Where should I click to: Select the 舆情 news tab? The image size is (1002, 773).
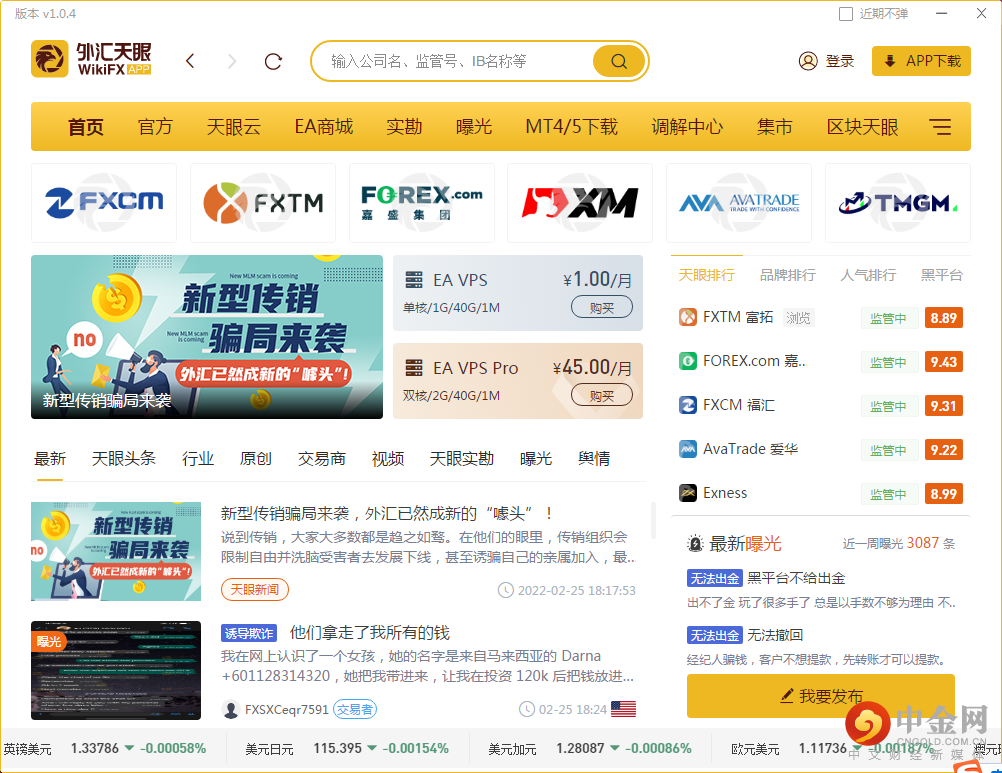594,458
